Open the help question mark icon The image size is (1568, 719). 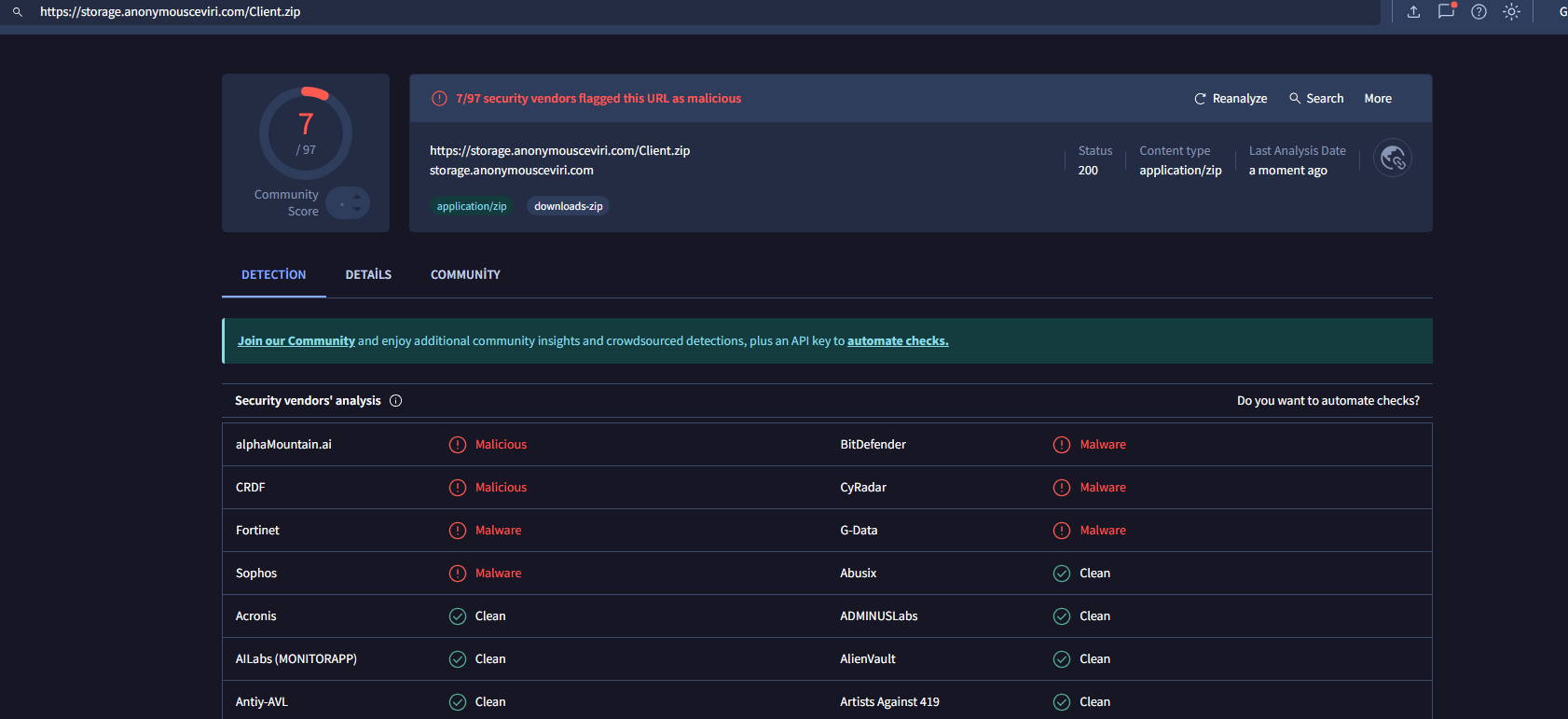[1479, 12]
